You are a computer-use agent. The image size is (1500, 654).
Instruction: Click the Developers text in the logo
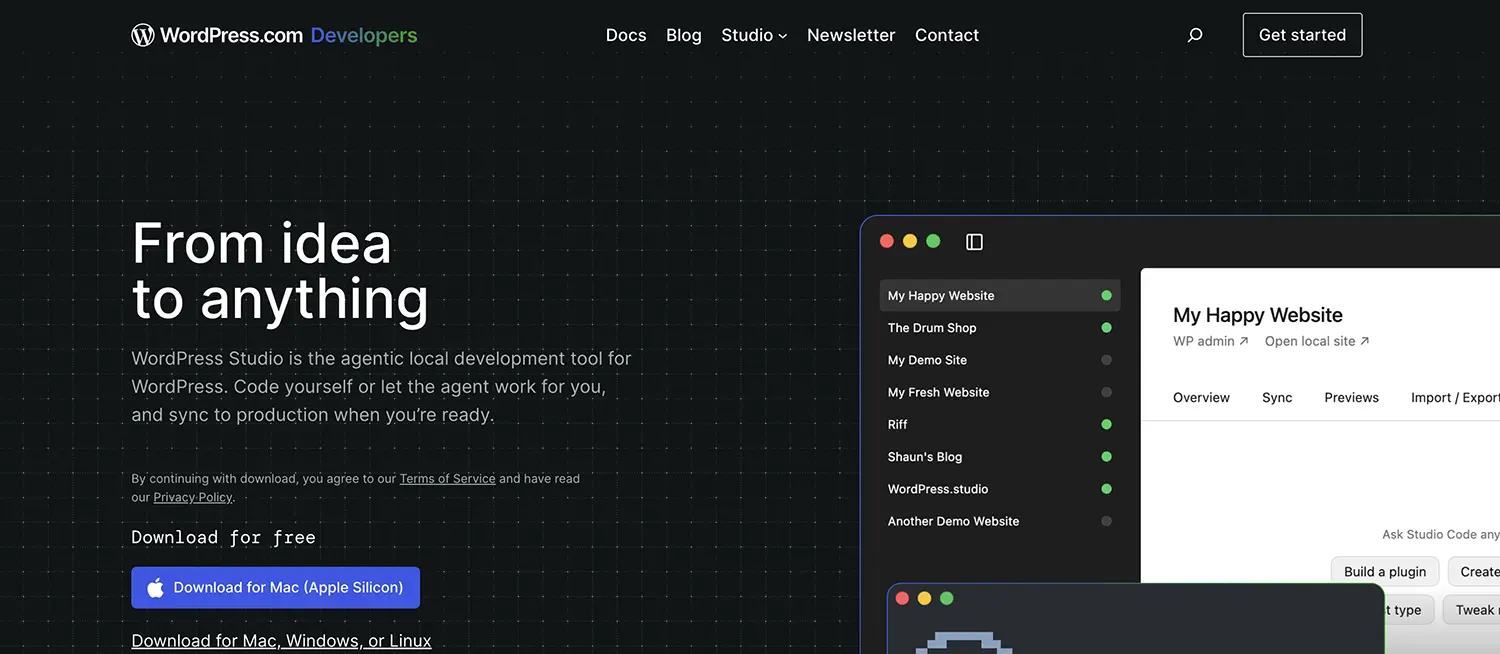364,35
